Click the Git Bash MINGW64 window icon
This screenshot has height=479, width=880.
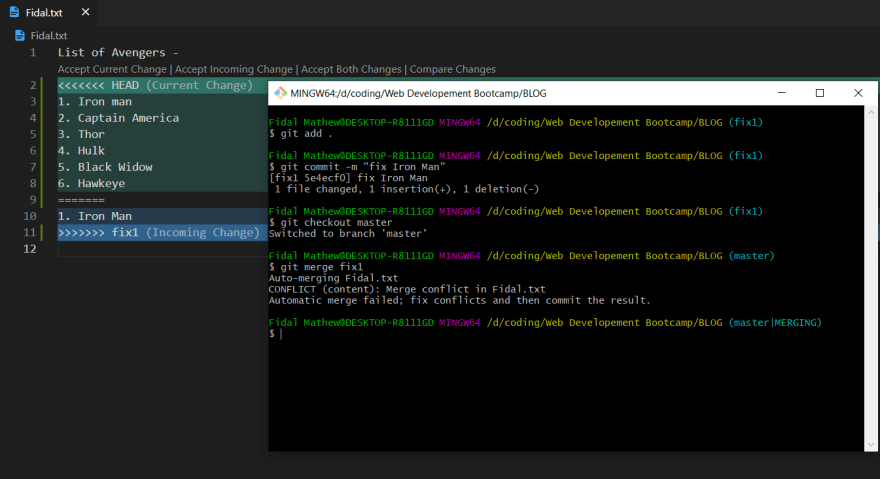[x=280, y=93]
